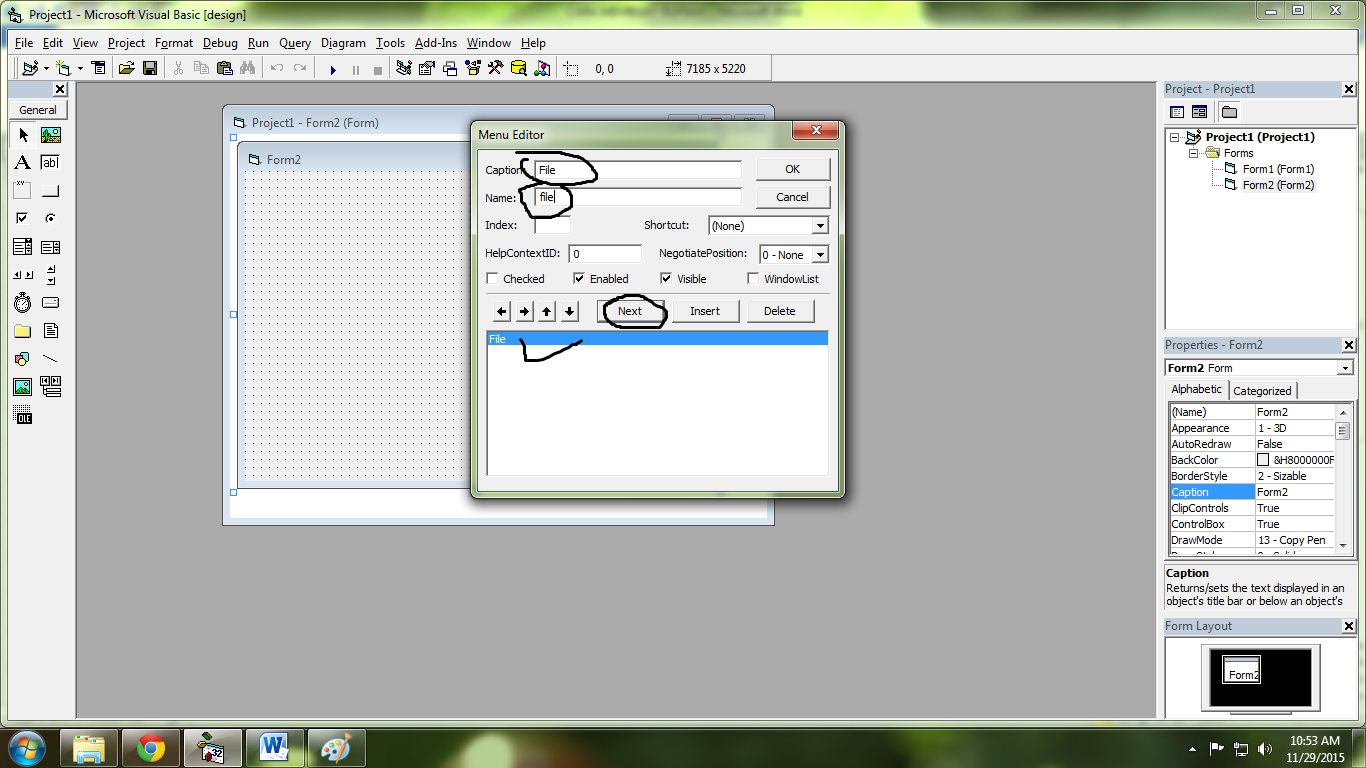Click the Insert button in Menu Editor
The image size is (1366, 768).
coord(705,311)
